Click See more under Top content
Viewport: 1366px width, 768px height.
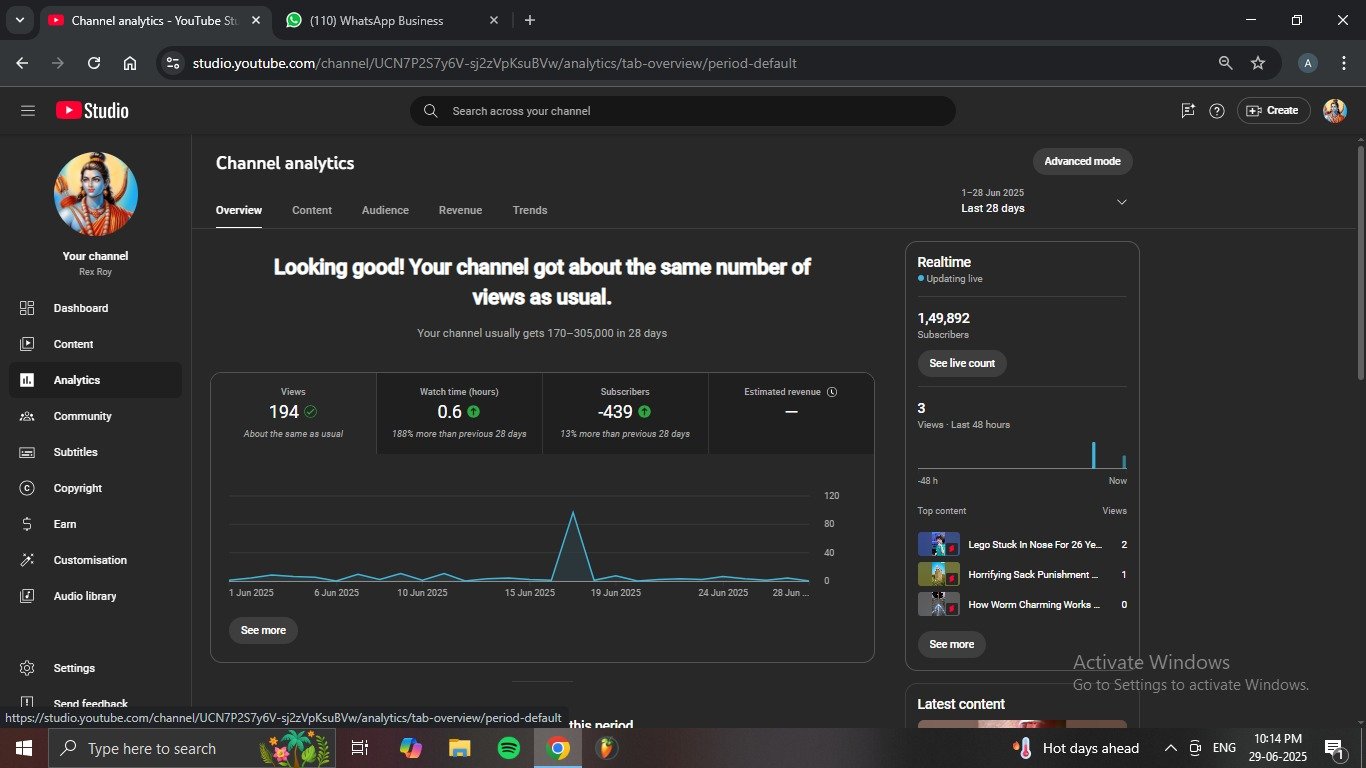click(951, 644)
